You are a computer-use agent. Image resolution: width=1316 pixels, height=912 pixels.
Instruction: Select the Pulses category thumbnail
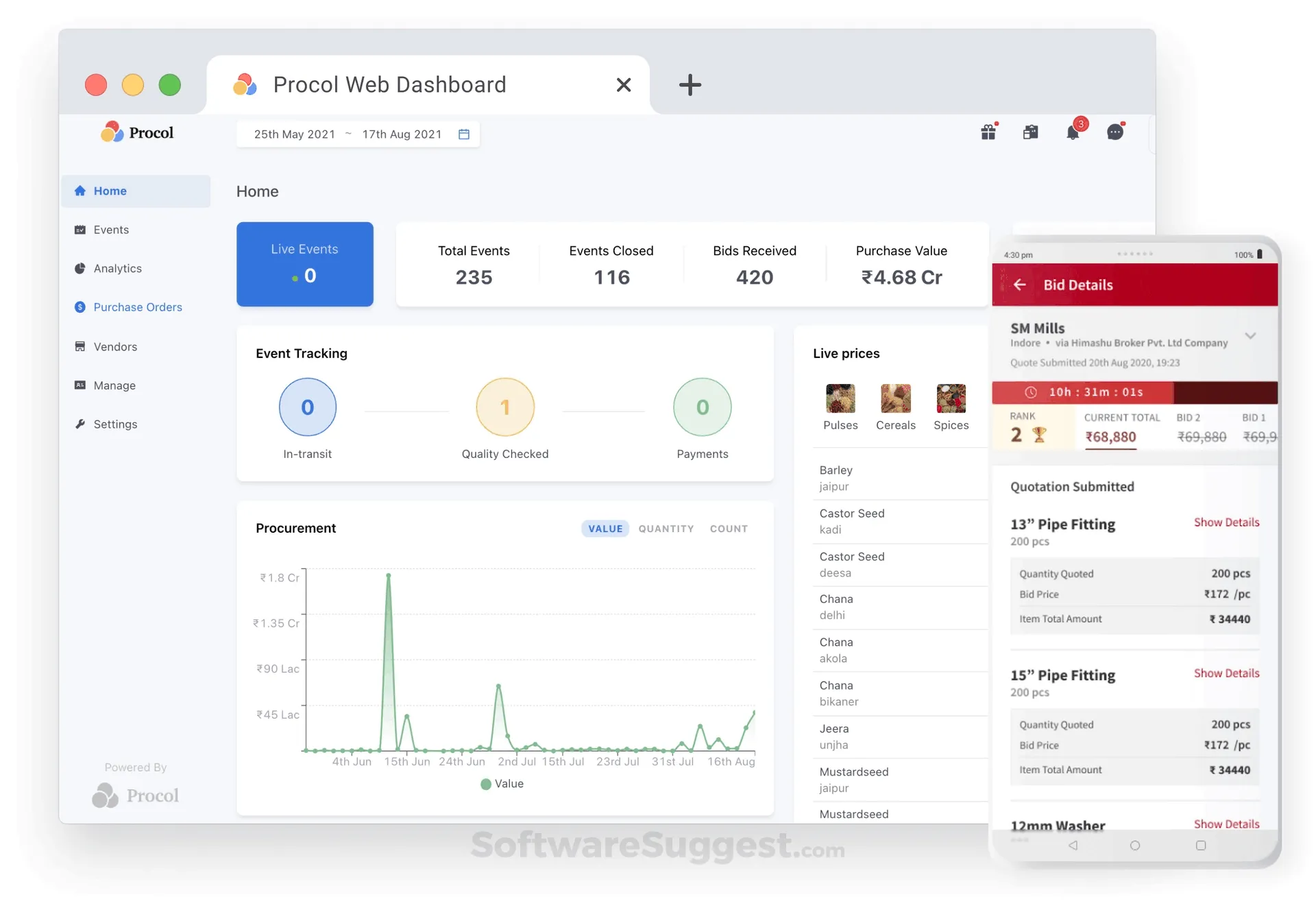click(840, 398)
